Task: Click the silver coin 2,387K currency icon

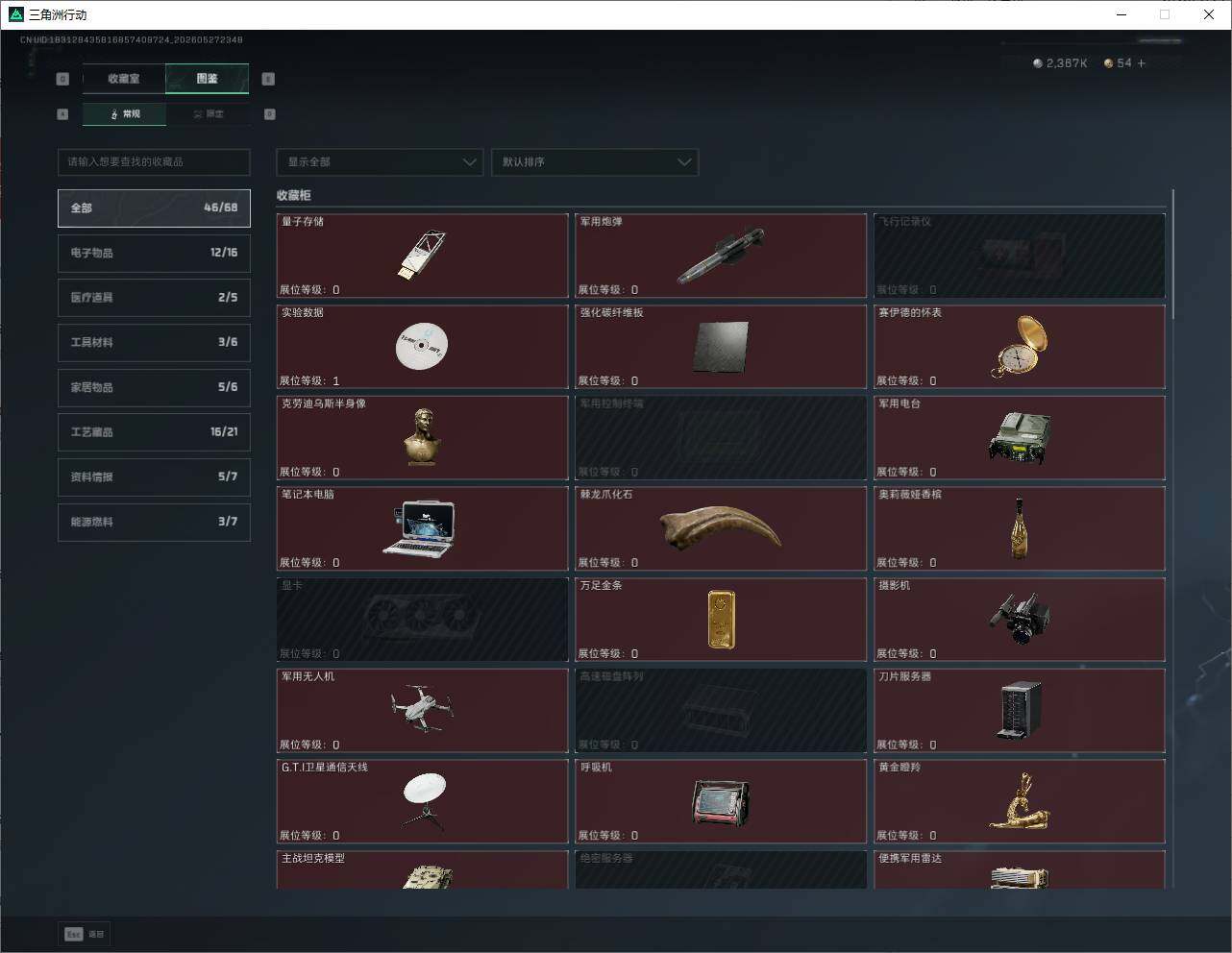Action: tap(1037, 63)
